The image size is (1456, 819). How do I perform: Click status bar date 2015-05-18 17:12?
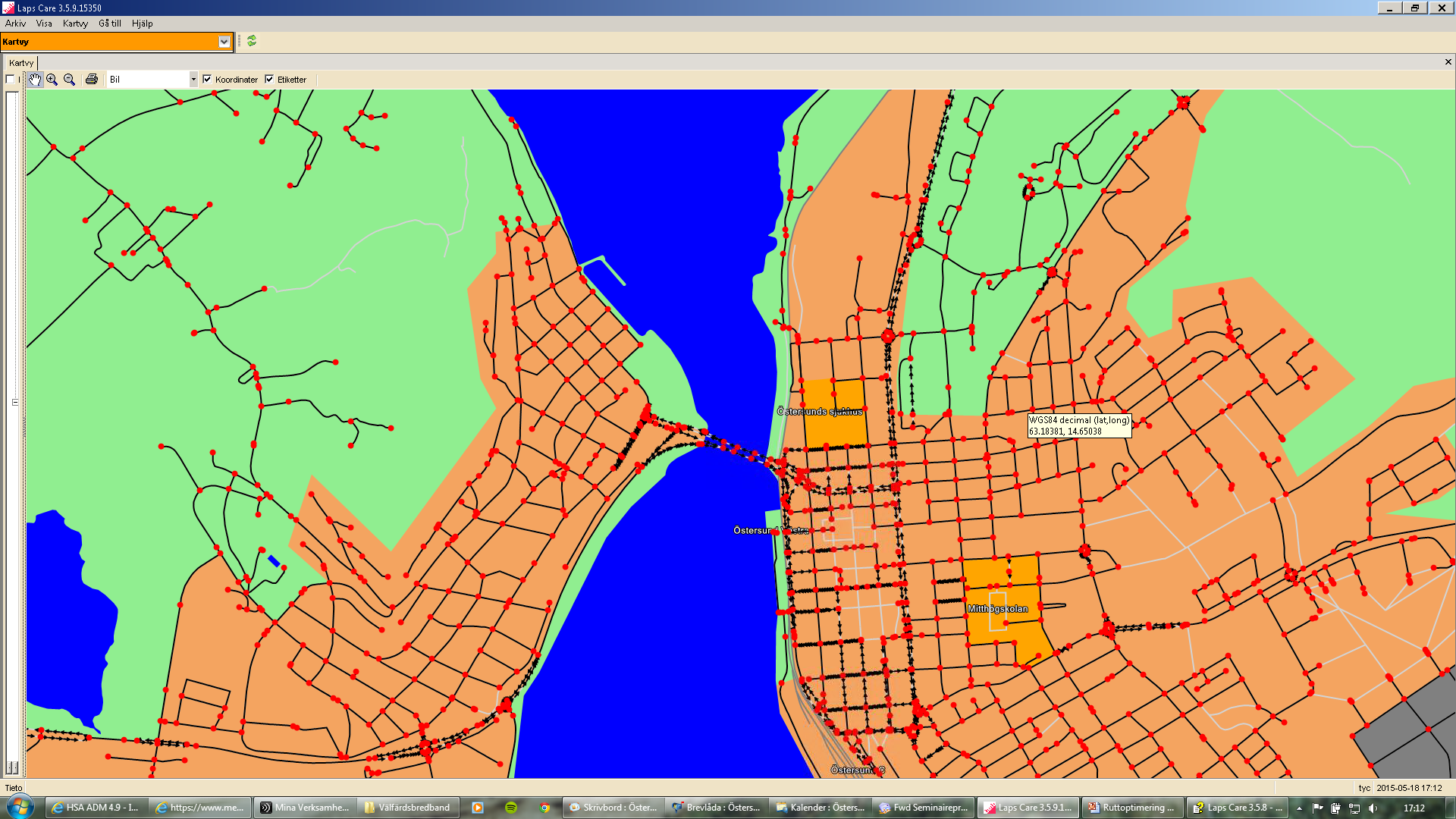tap(1409, 788)
